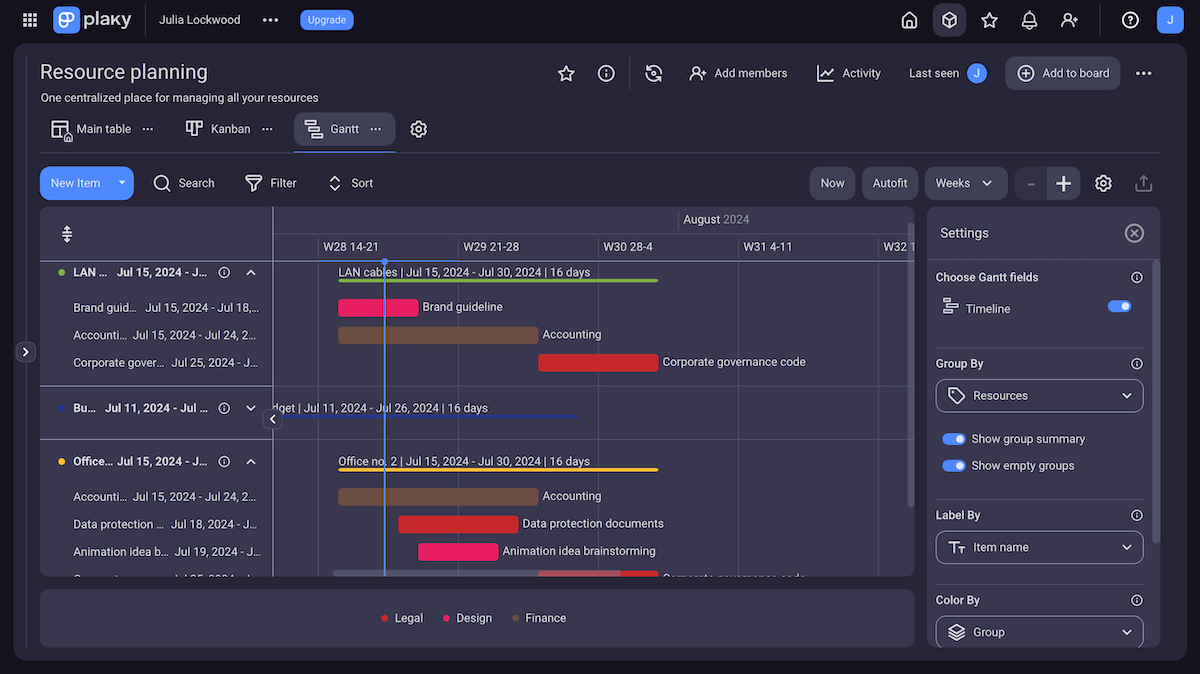1200x674 pixels.
Task: Open the Group By Resources dropdown
Action: (x=1039, y=396)
